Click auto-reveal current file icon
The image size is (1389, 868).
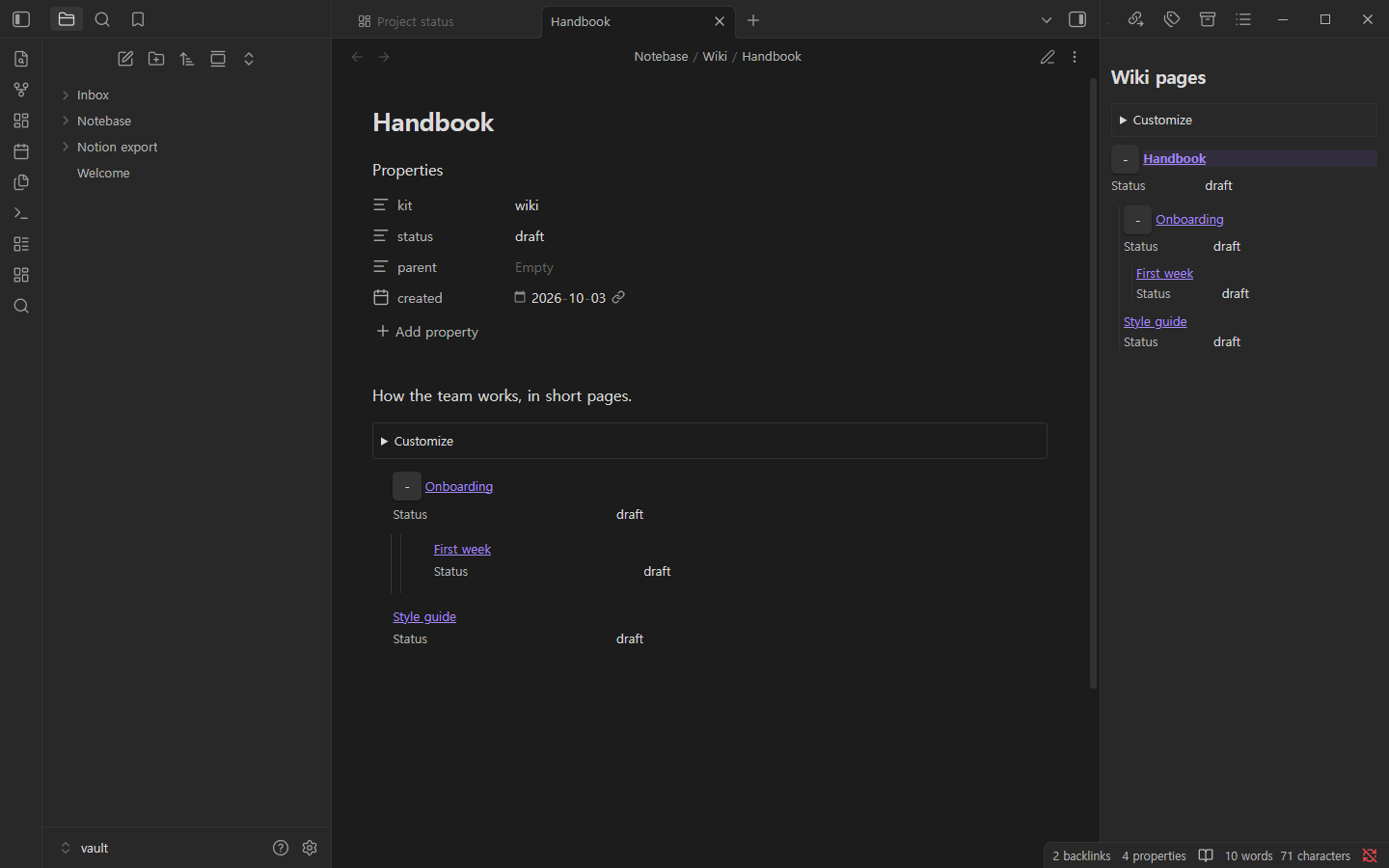coord(218,59)
